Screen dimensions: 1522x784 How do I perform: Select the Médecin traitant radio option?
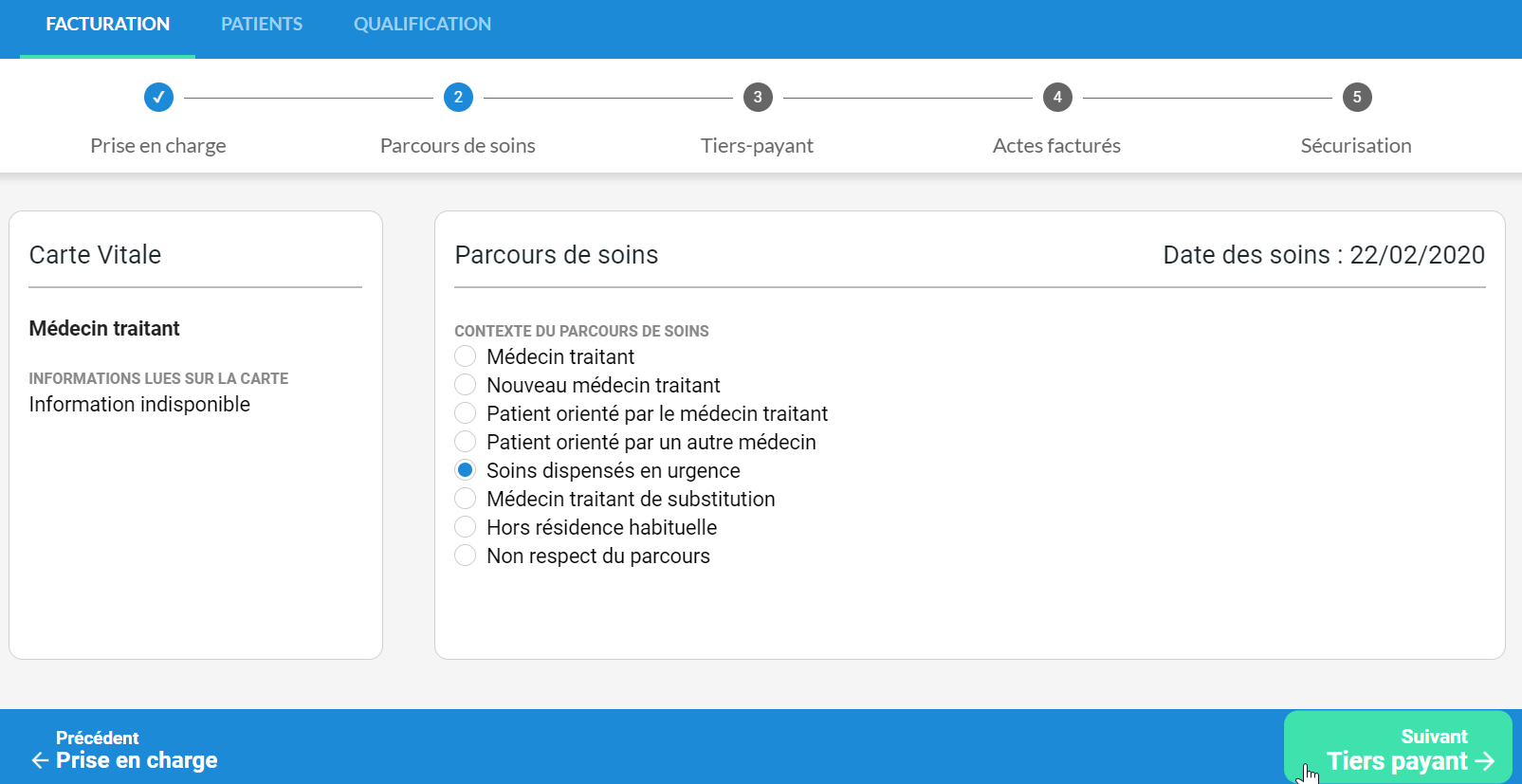[465, 356]
